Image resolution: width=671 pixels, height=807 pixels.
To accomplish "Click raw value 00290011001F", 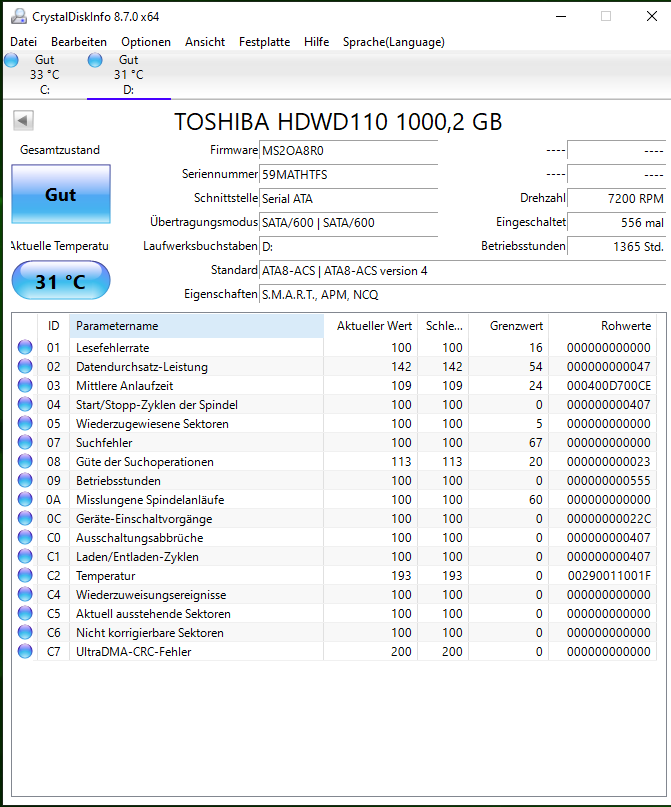I will (x=609, y=575).
